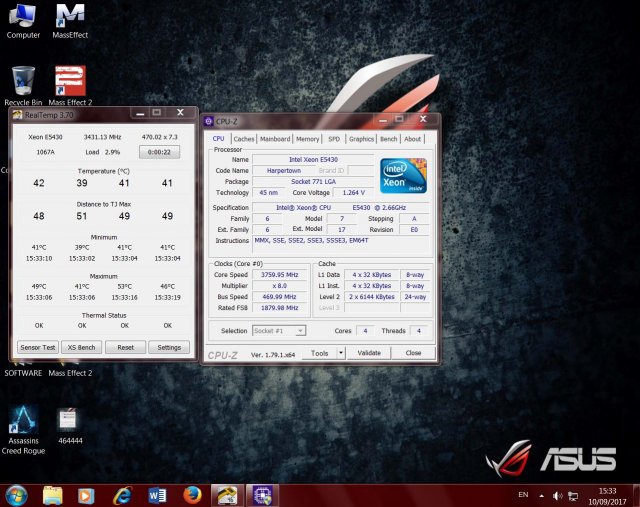
Task: Click the Firefox icon in the taskbar
Action: 193,495
